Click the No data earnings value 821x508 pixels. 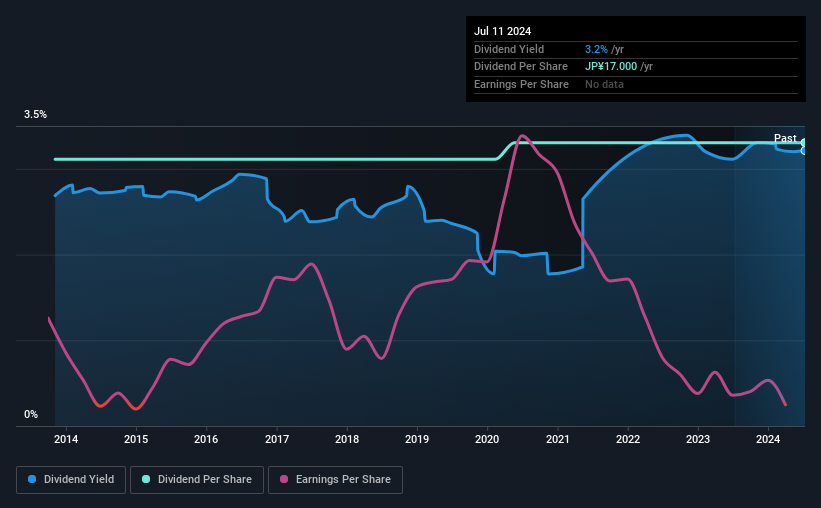point(604,84)
